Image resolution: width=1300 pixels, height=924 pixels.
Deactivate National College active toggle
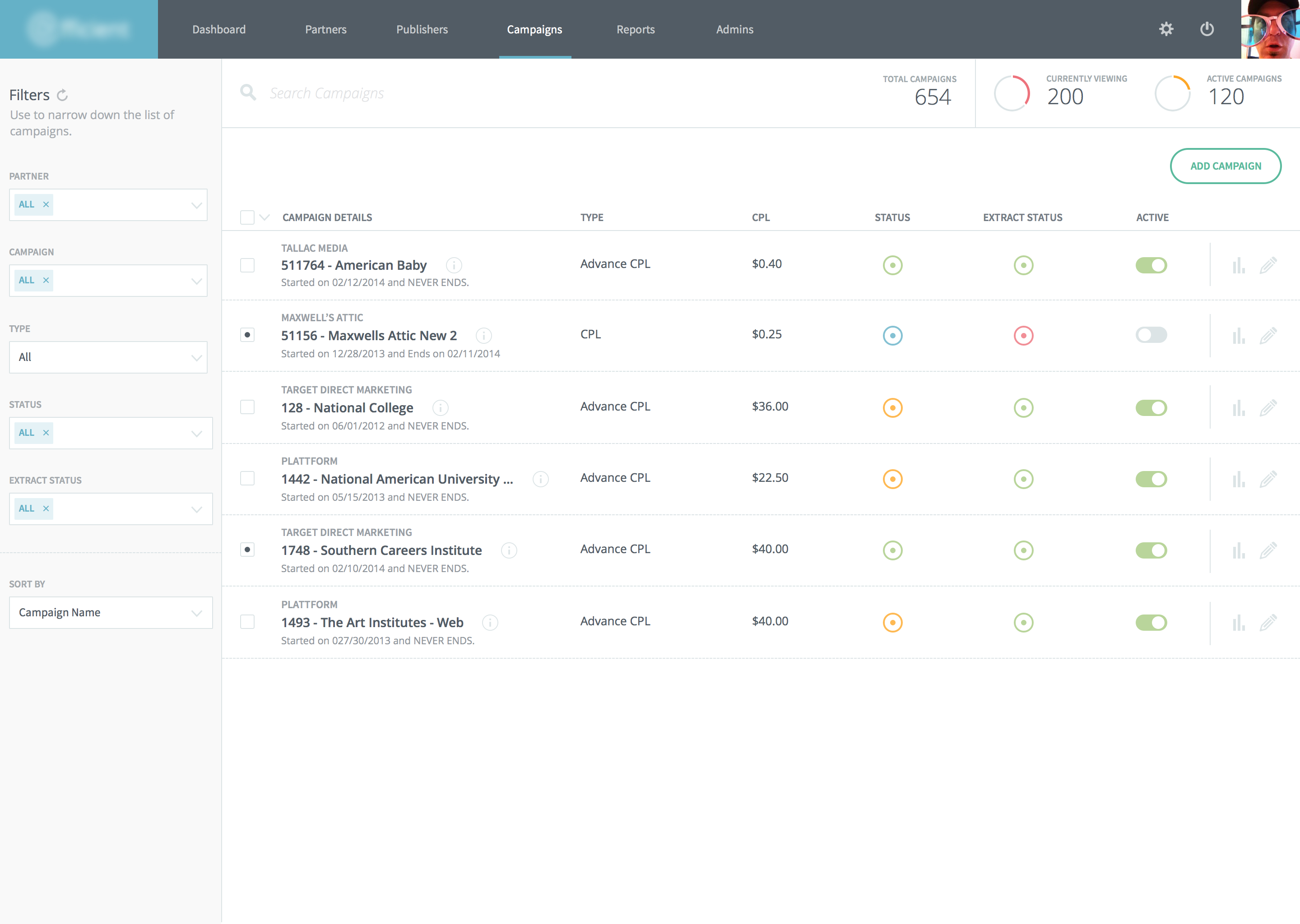[1151, 408]
